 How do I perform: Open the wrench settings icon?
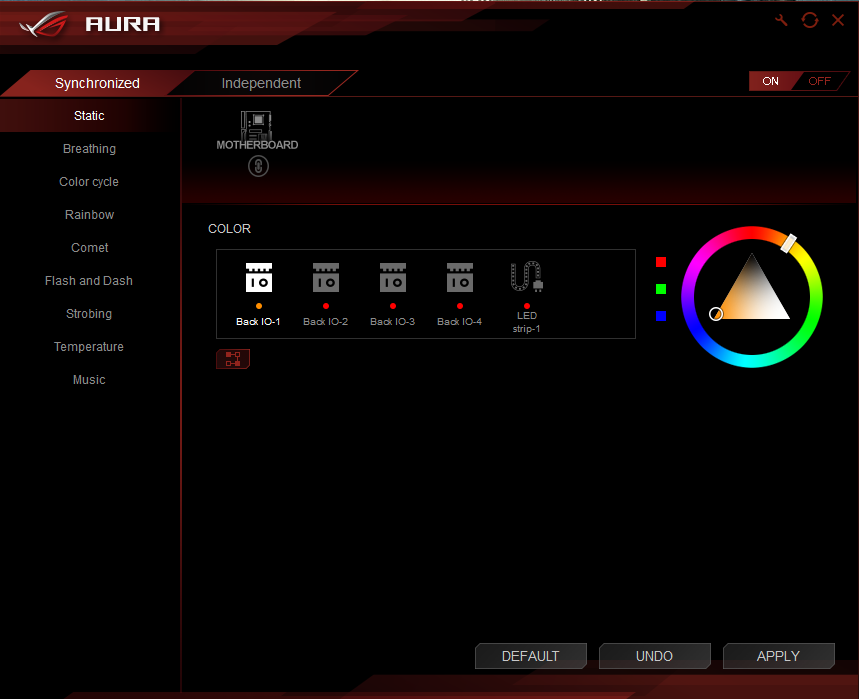coord(781,21)
